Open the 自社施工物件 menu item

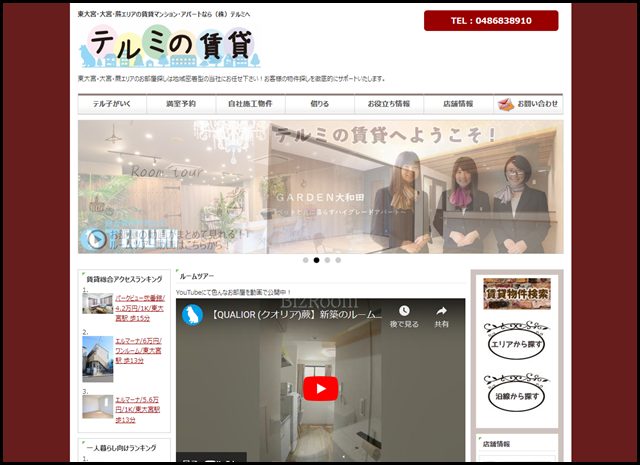coord(250,104)
